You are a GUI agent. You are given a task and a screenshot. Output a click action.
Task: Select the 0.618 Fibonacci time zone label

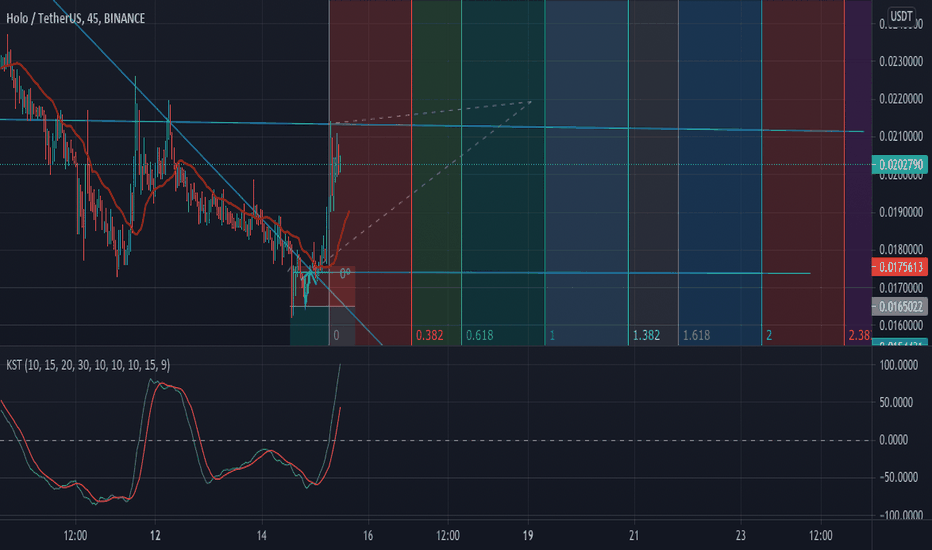point(479,335)
